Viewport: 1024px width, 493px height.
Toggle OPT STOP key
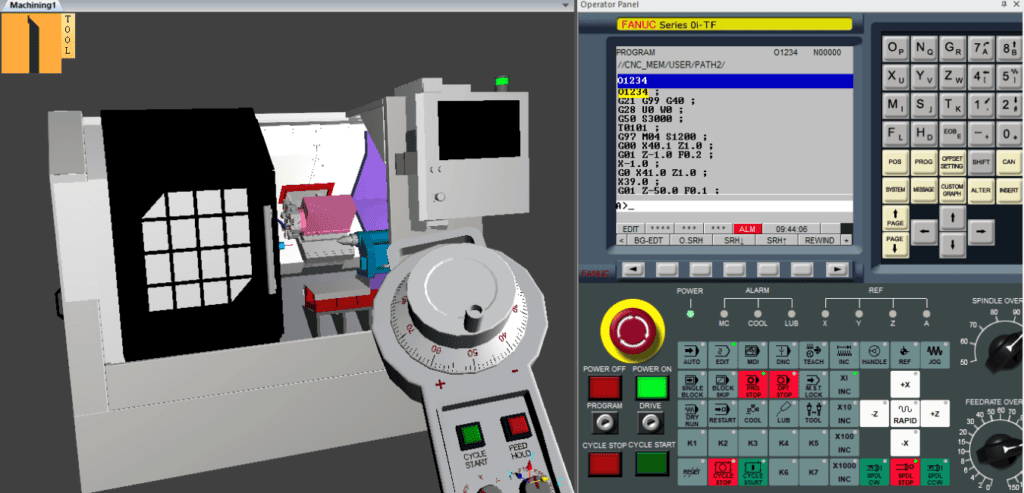(x=782, y=385)
